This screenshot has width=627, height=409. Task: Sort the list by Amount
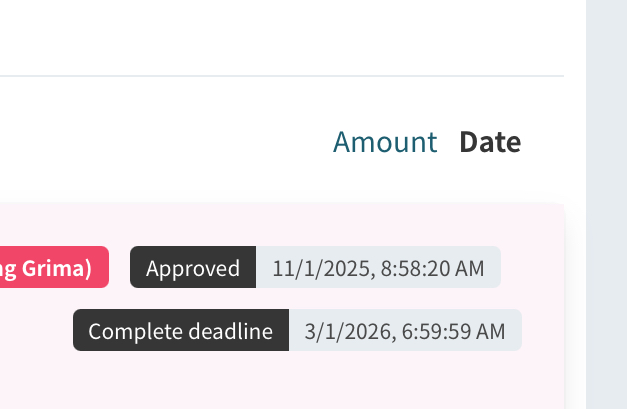coord(385,142)
